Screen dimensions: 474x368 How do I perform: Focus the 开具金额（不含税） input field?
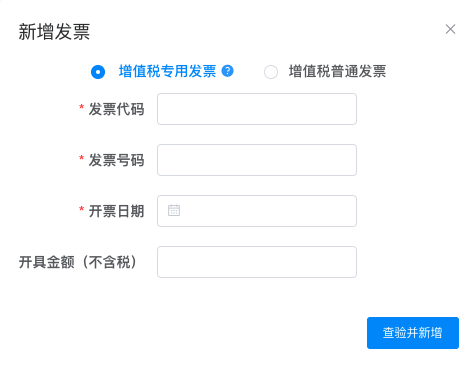pyautogui.click(x=257, y=262)
